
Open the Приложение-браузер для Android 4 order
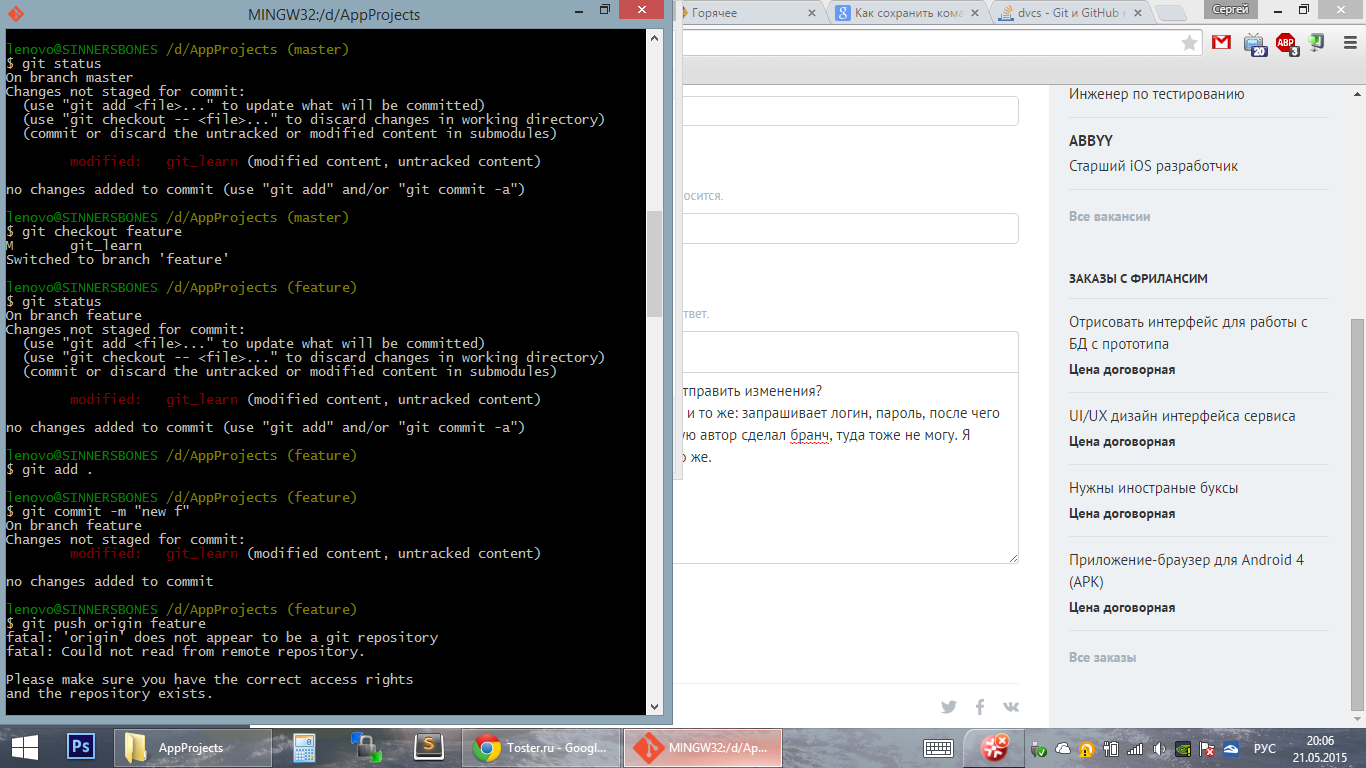pos(1186,570)
